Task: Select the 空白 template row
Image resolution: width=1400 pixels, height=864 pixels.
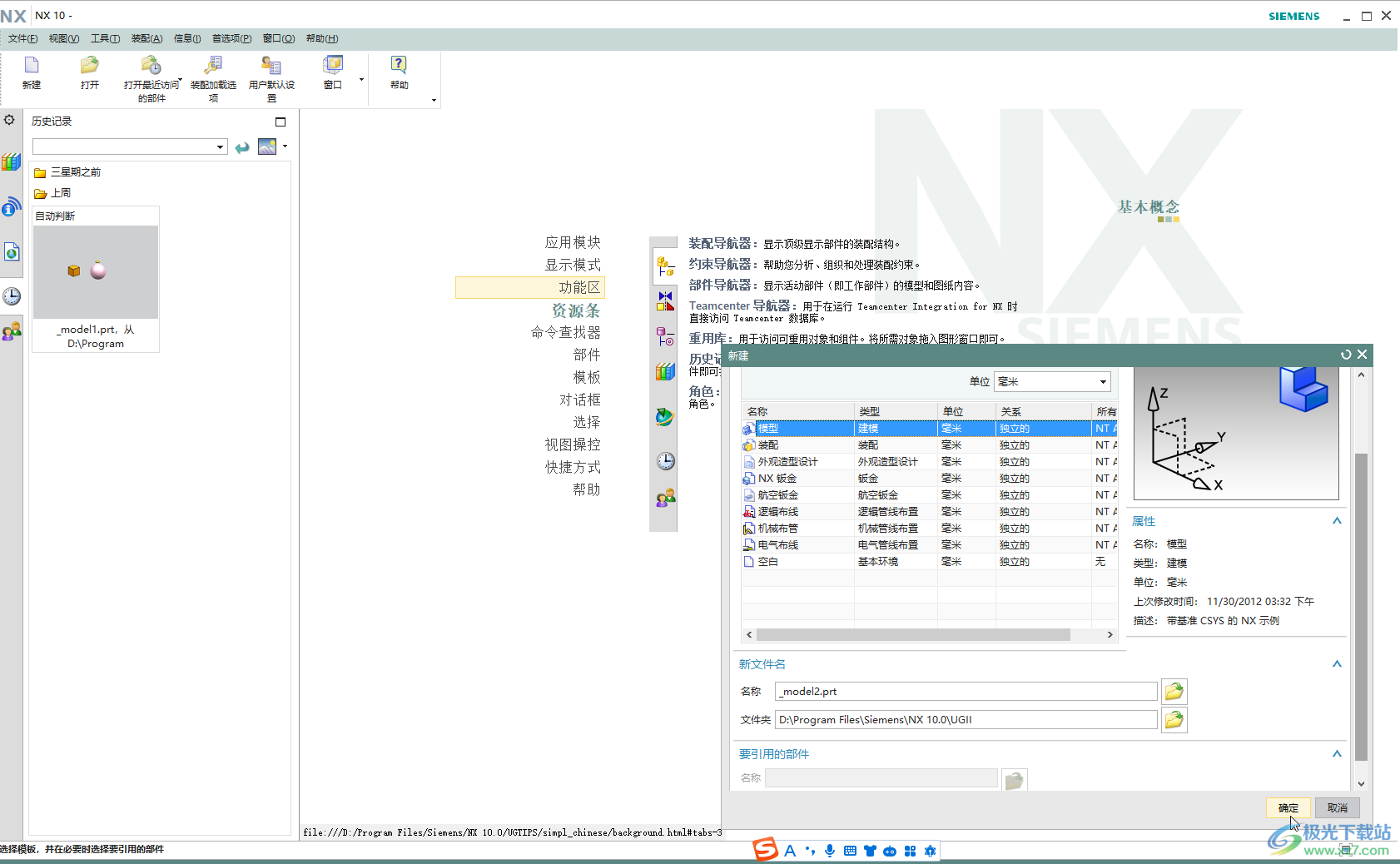Action: point(929,562)
